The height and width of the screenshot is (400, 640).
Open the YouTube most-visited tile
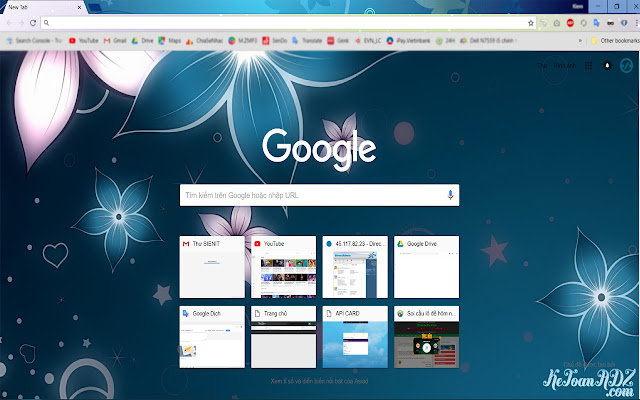click(284, 267)
